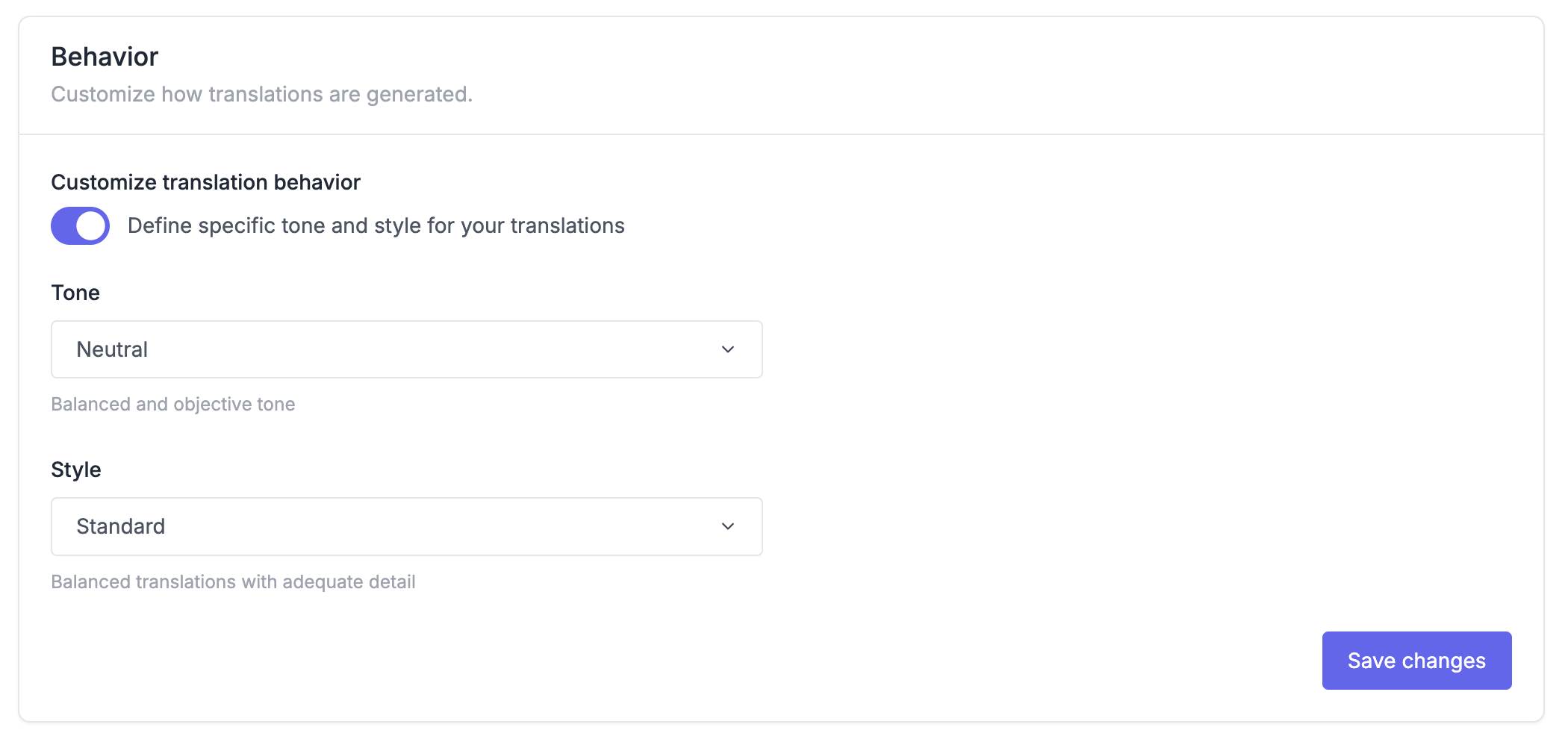Image resolution: width=1568 pixels, height=736 pixels.
Task: Click the white knob of the toggle switch
Action: pos(92,225)
